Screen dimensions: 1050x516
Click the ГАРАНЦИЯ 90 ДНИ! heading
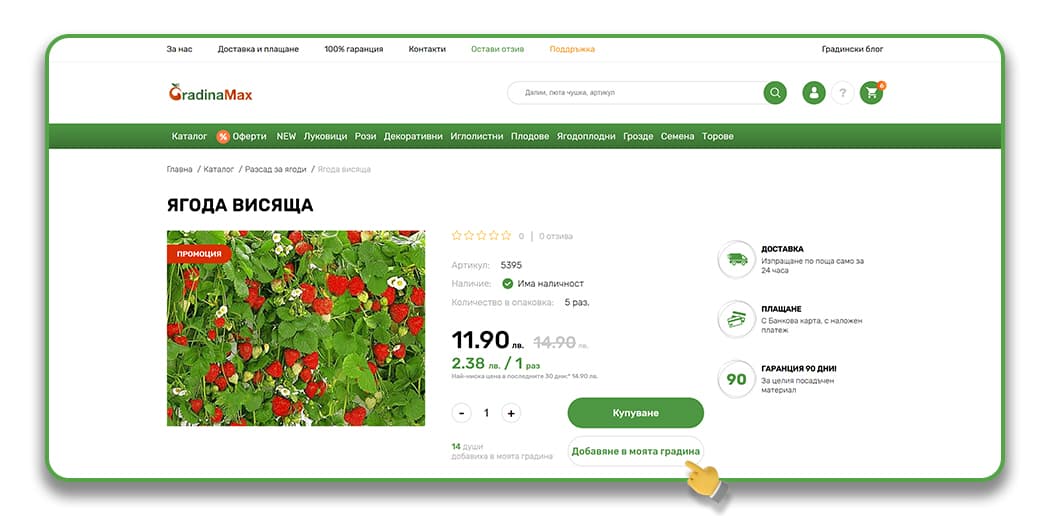coord(798,369)
